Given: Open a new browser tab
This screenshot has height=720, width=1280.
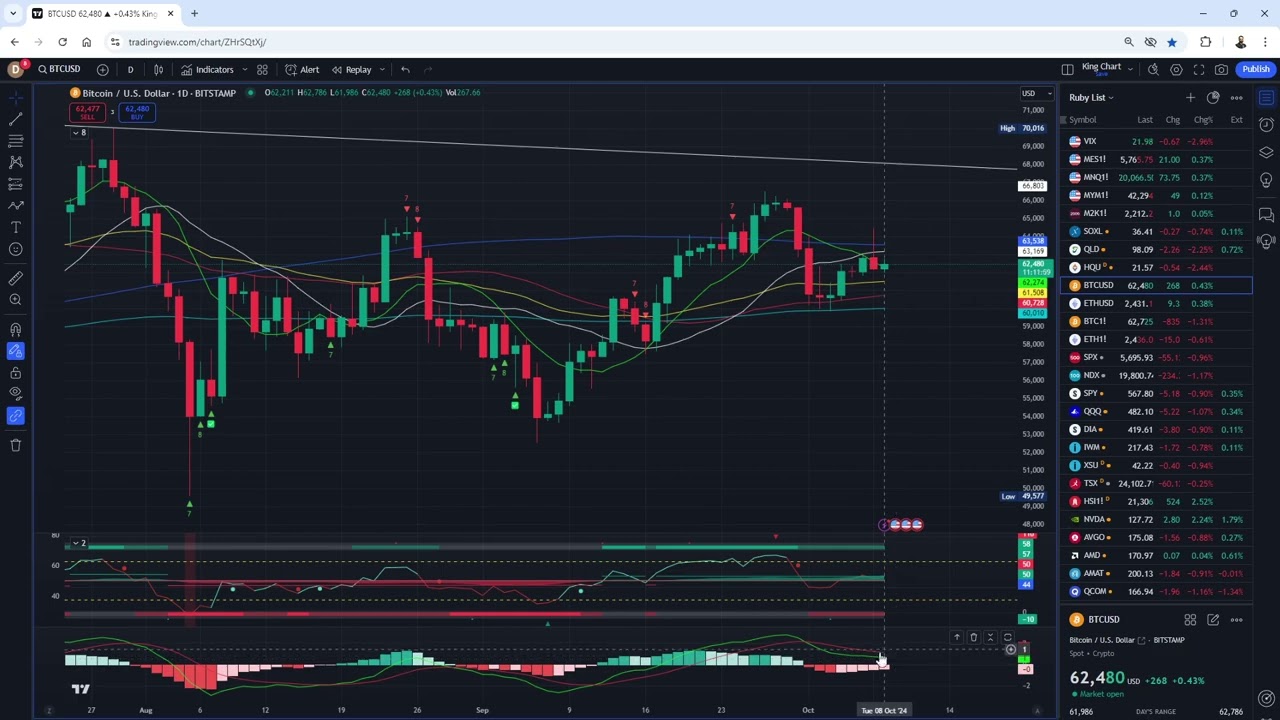Looking at the screenshot, I should tap(194, 13).
